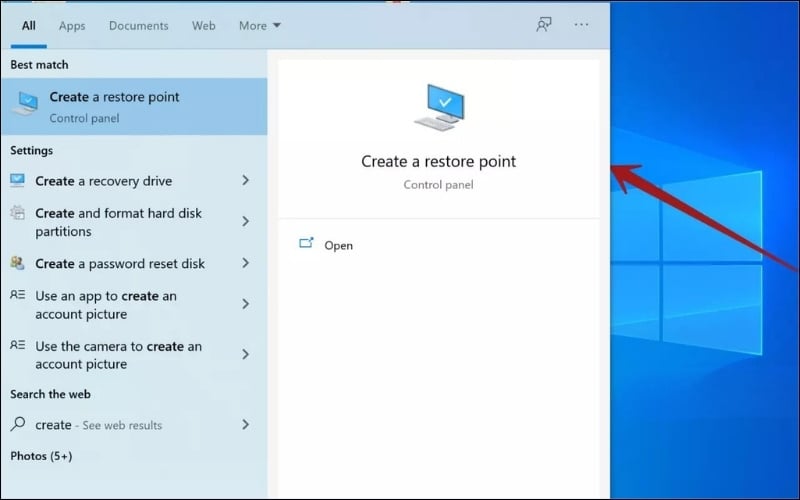800x500 pixels.
Task: Click the Best match heading
Action: click(x=39, y=65)
